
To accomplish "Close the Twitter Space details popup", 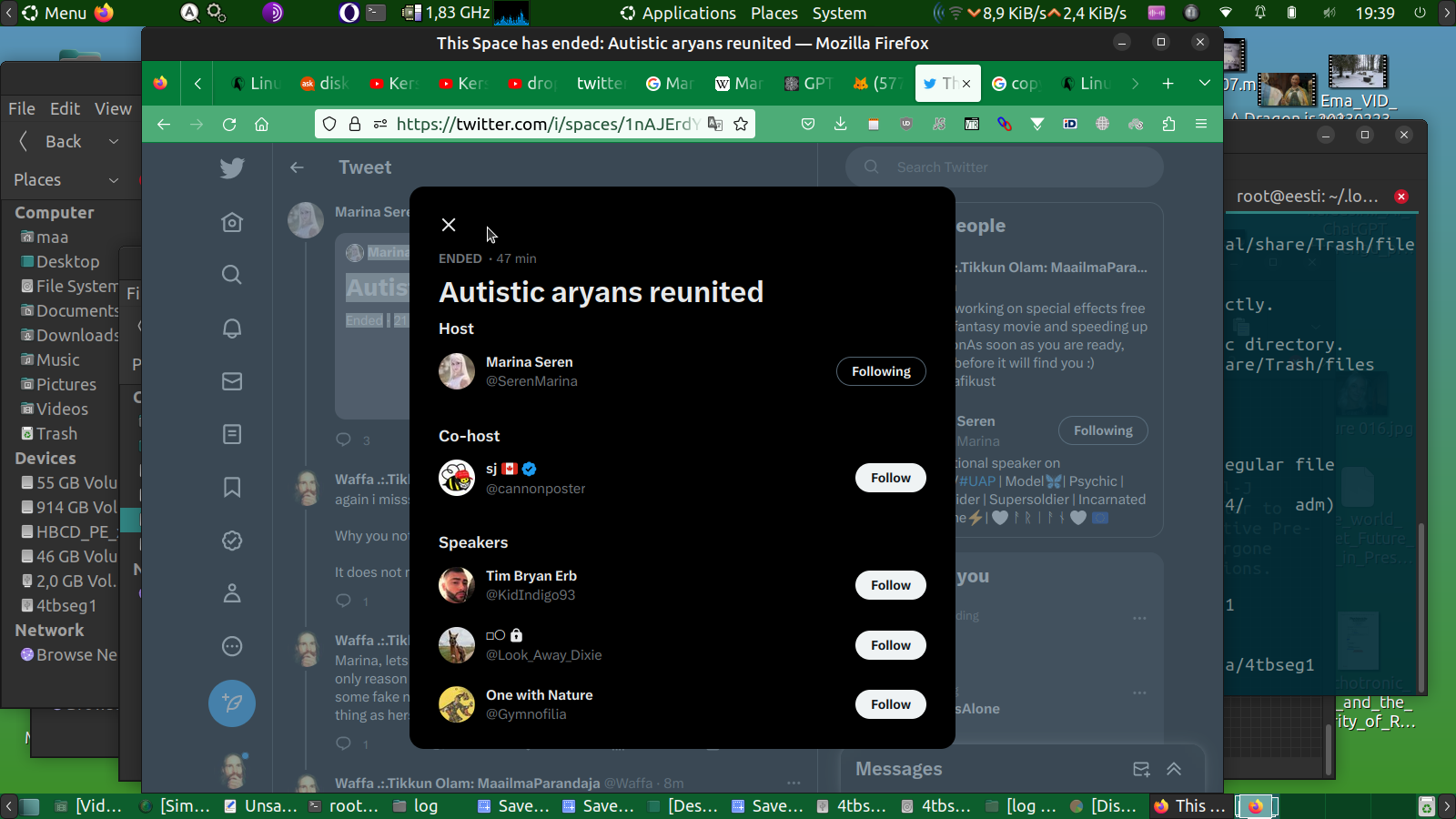I will point(449,225).
